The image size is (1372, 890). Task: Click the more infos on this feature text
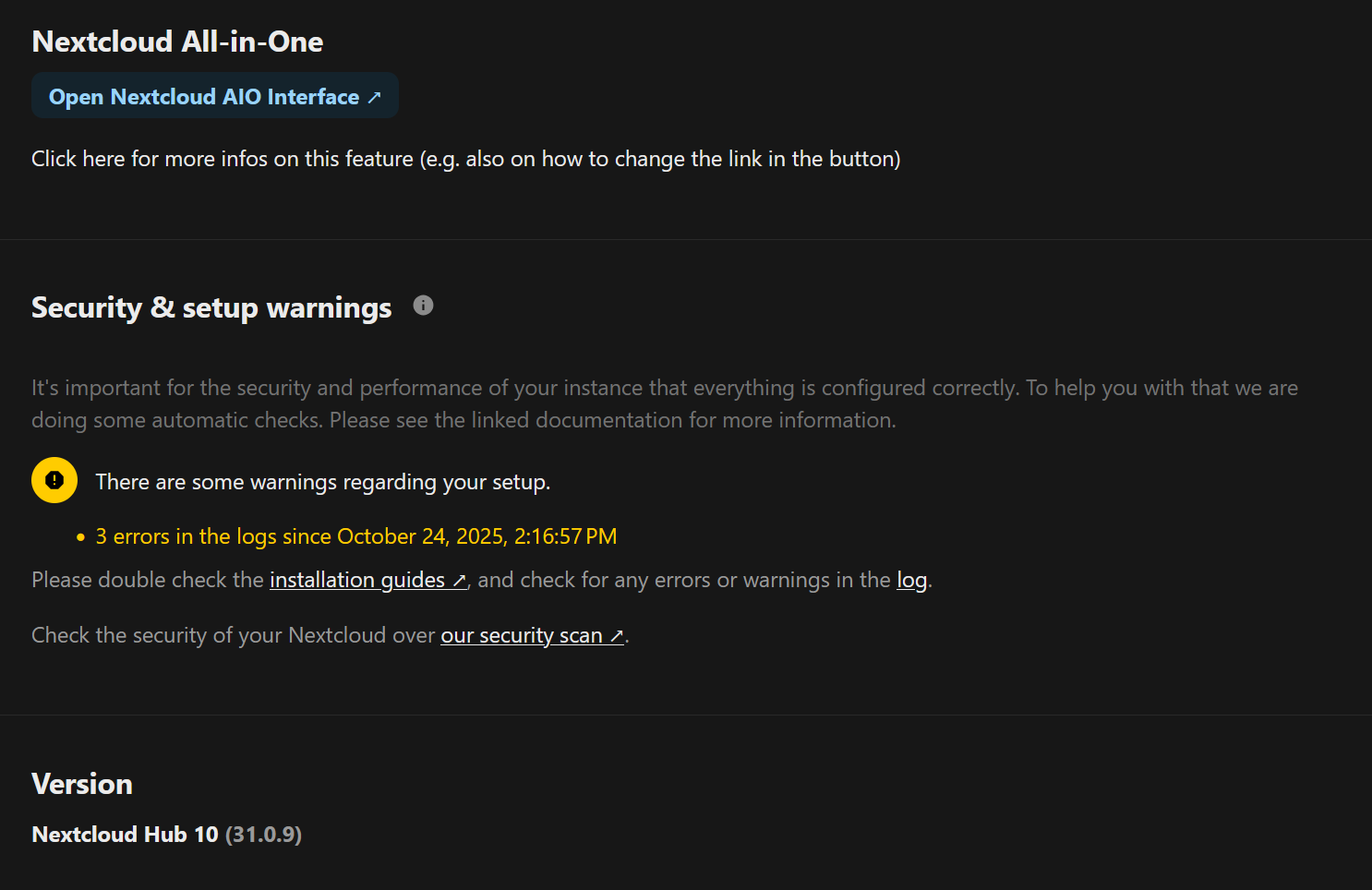465,159
